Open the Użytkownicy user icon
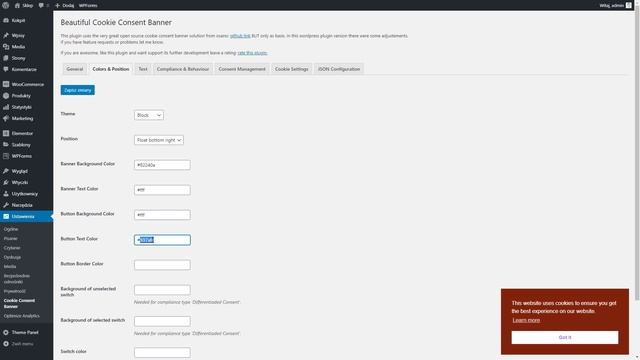 tap(6, 194)
